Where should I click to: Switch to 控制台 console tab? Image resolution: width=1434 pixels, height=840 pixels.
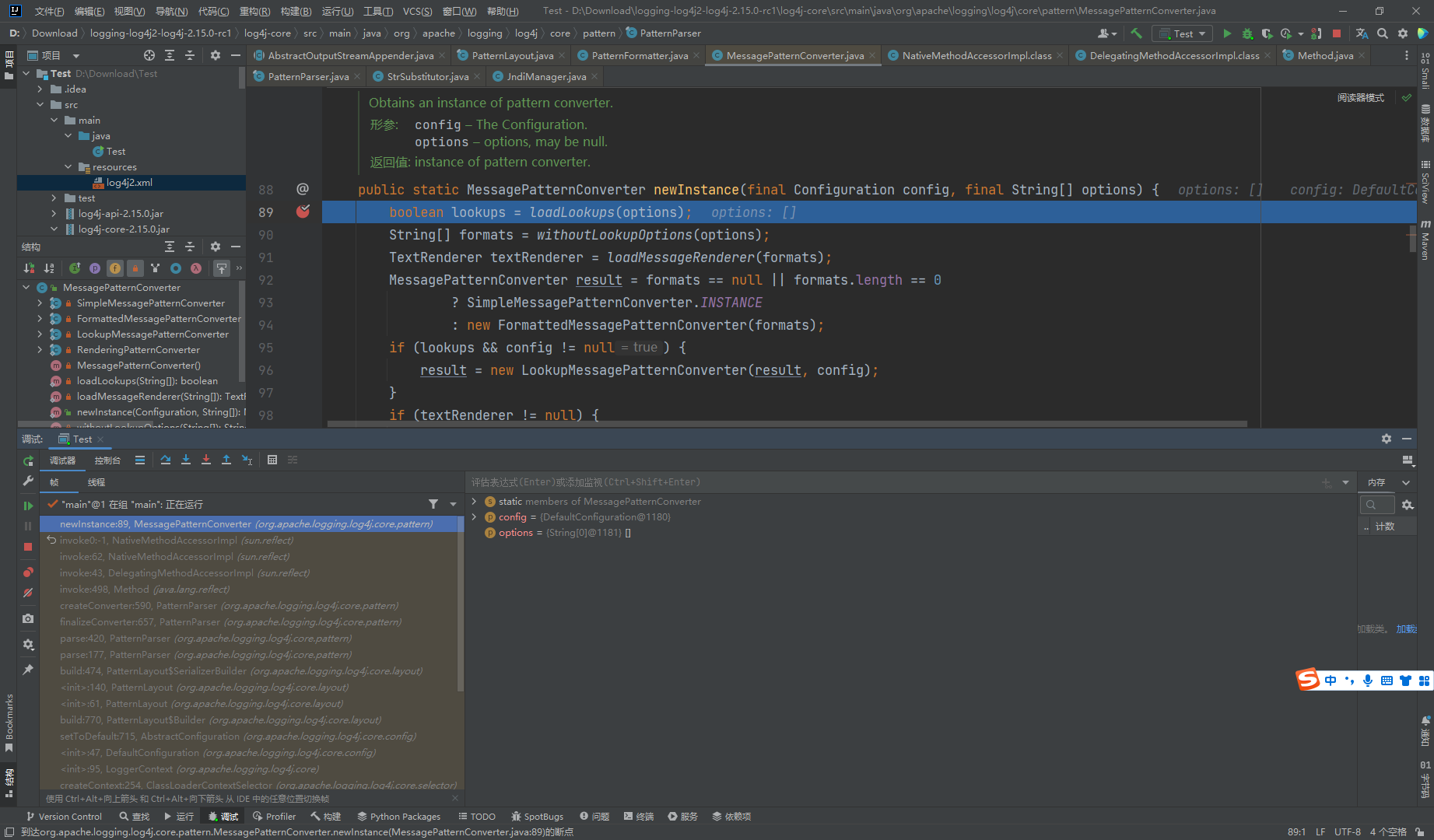pos(107,460)
